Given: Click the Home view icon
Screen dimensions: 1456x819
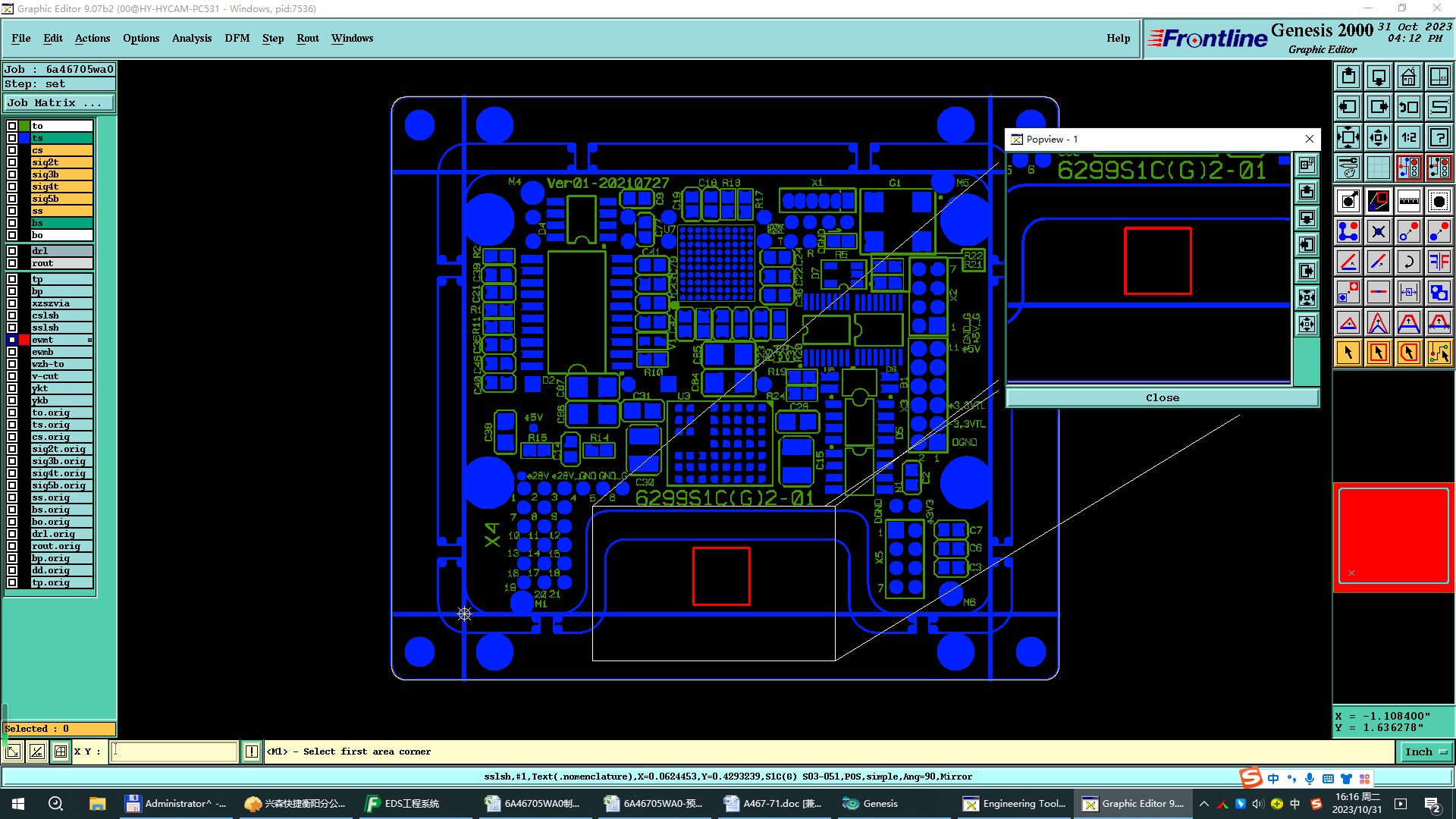Looking at the screenshot, I should click(1408, 77).
